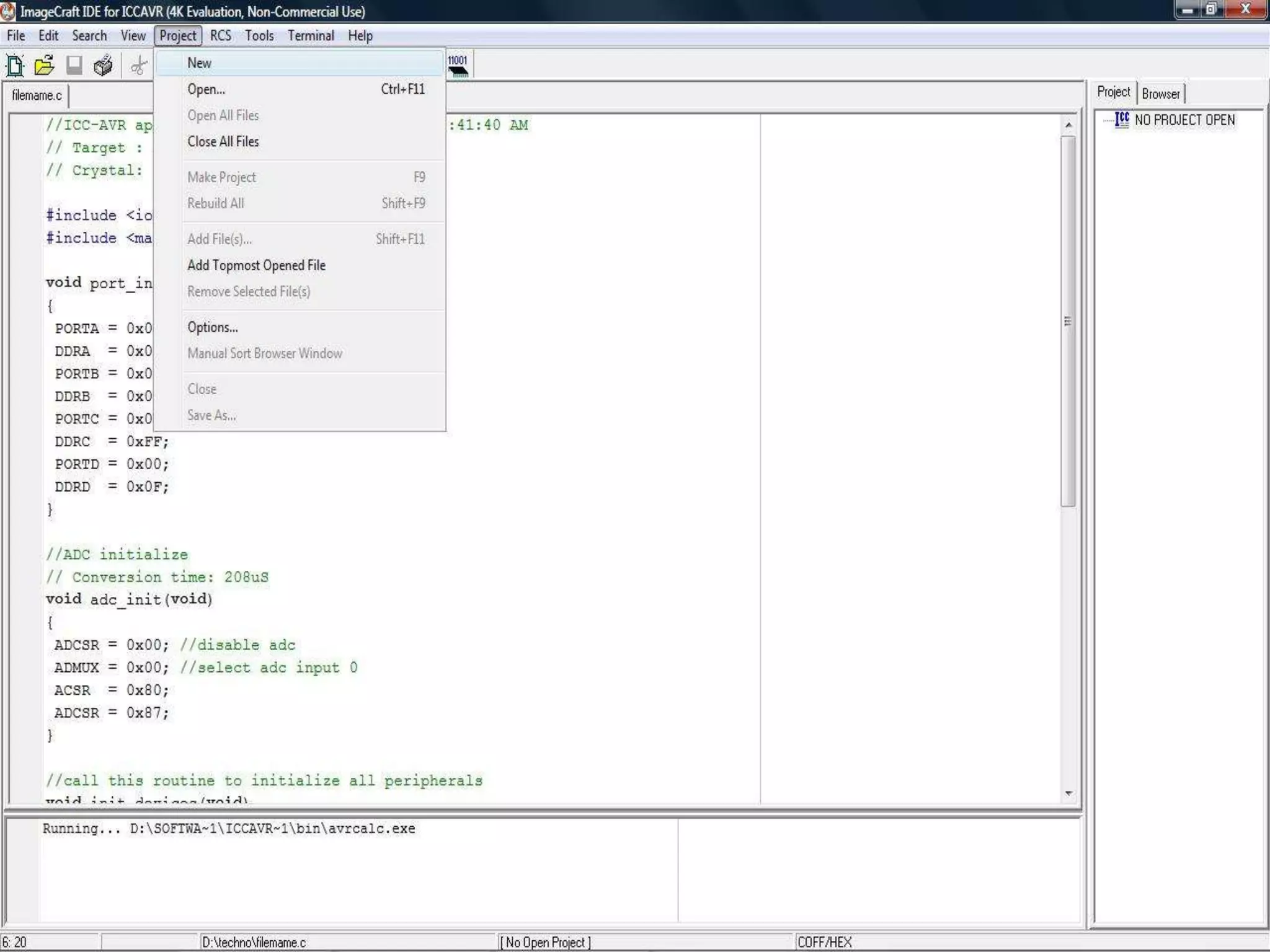Click 'DDRC = 0xFF;' code line
This screenshot has width=1270, height=952.
[112, 442]
